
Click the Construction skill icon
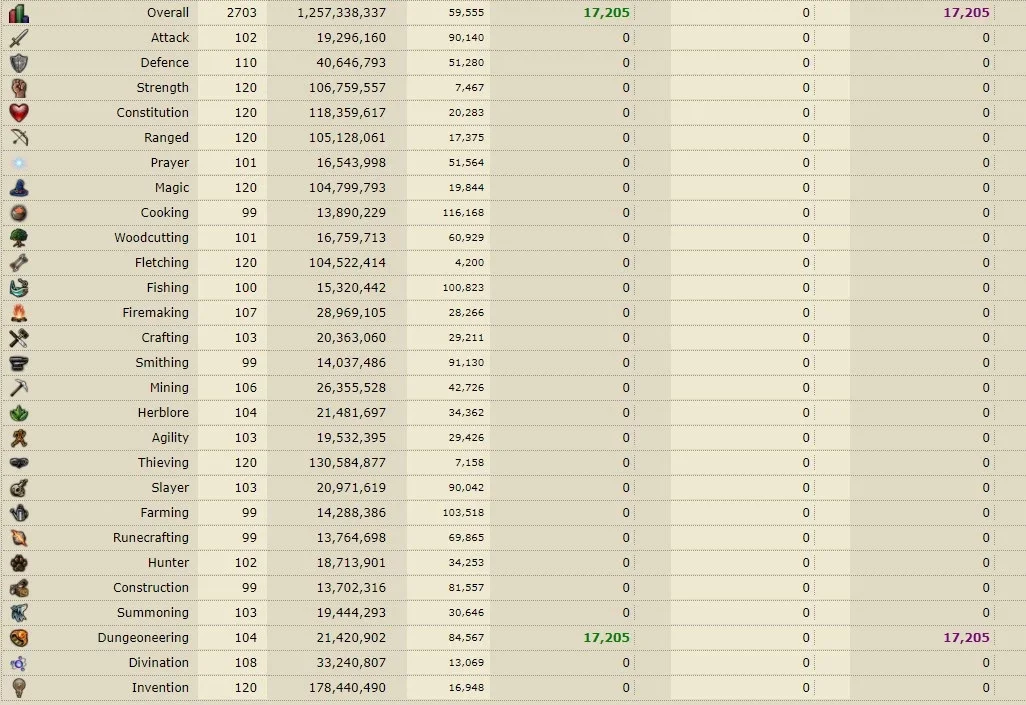[x=19, y=588]
